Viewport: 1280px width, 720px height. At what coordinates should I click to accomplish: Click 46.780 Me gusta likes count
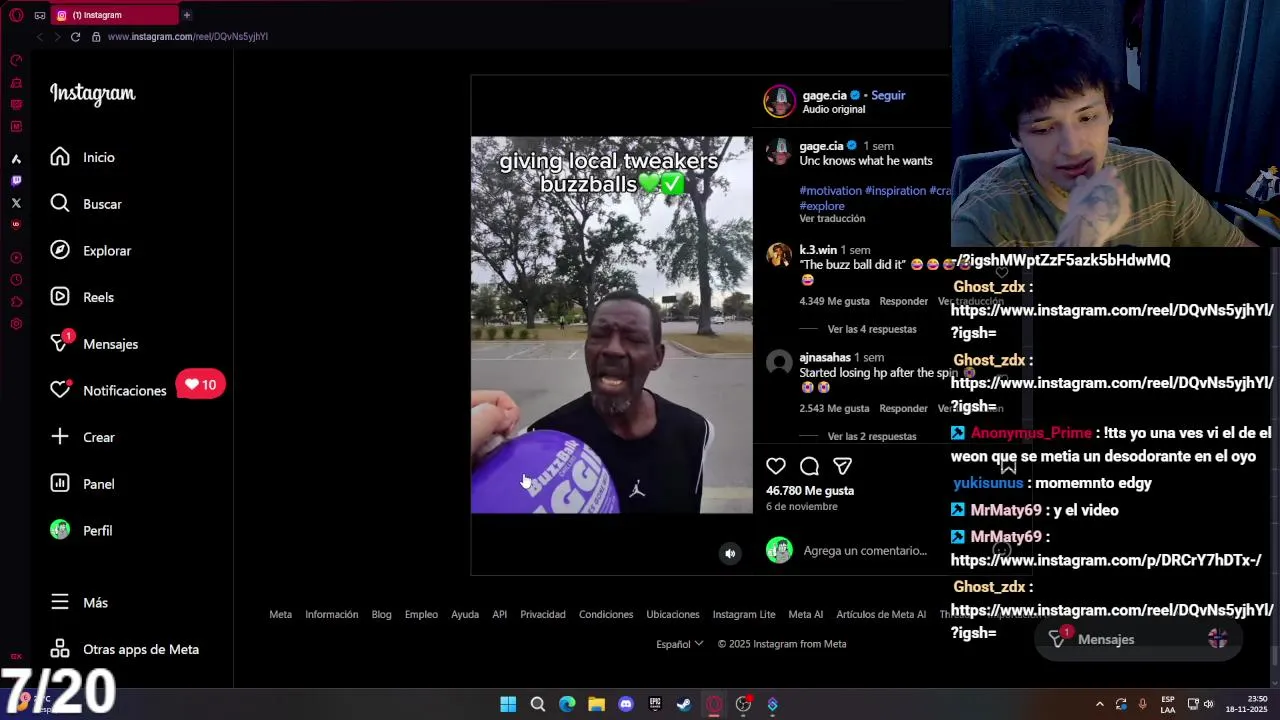[x=810, y=491]
